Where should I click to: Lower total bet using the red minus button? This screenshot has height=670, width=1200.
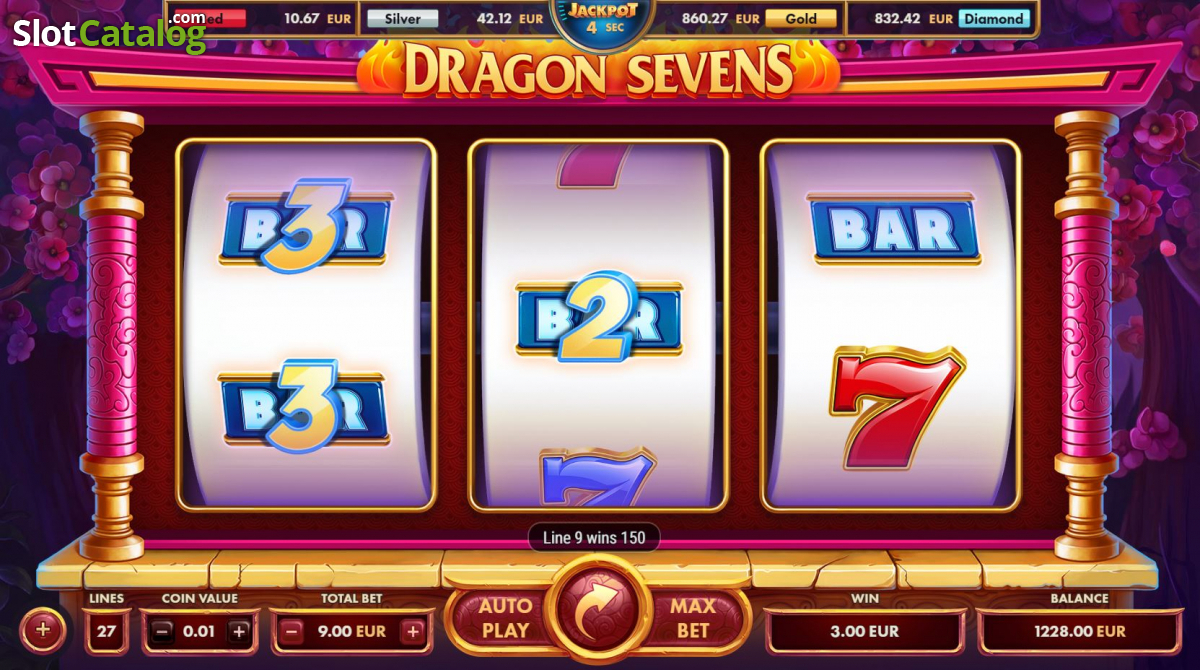291,631
